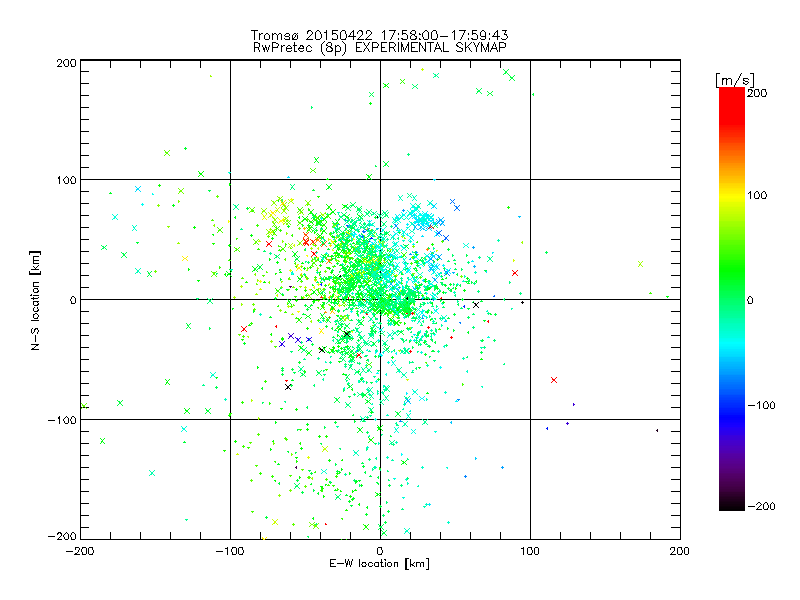
Task: Click the 'E-W location [km]' axis label
Action: (x=379, y=564)
